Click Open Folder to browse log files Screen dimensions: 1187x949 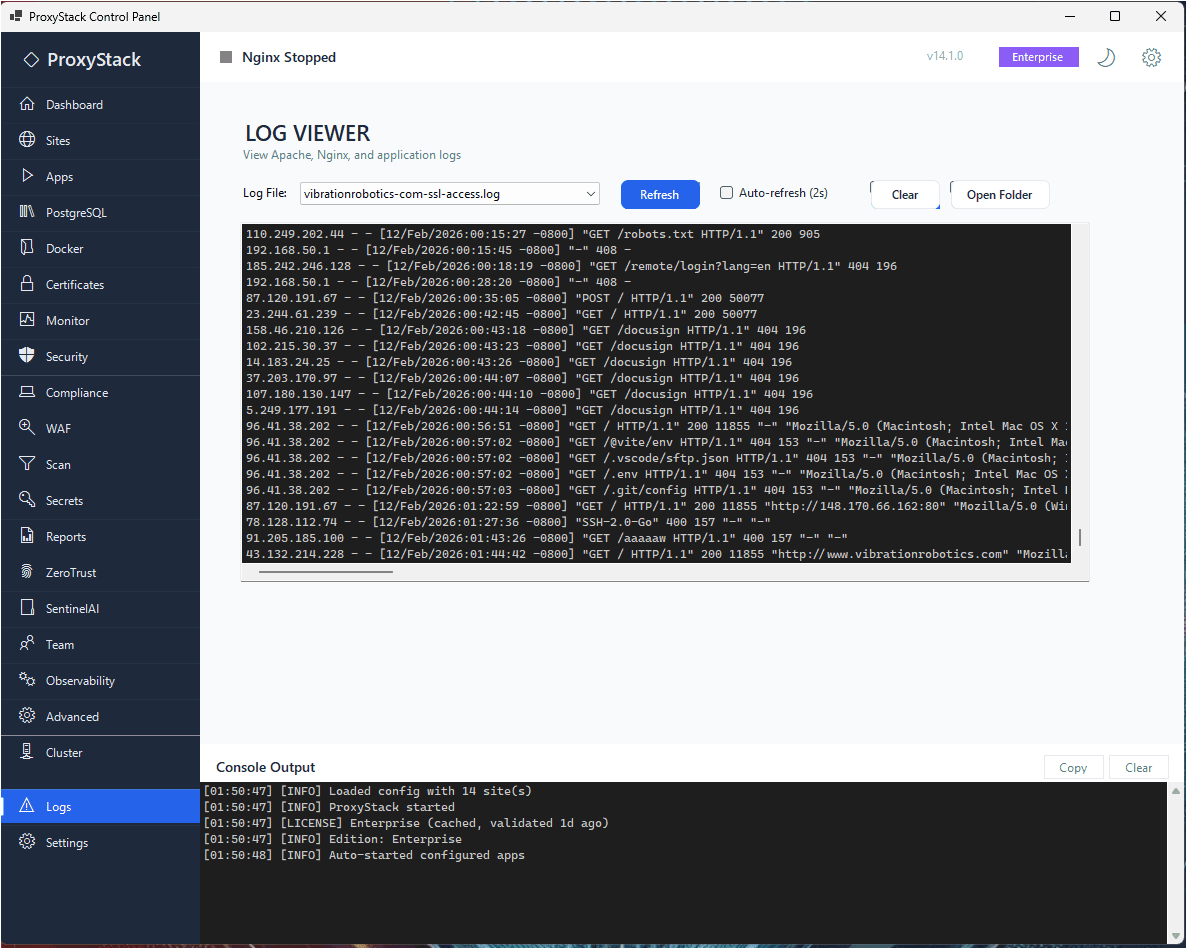(x=999, y=194)
